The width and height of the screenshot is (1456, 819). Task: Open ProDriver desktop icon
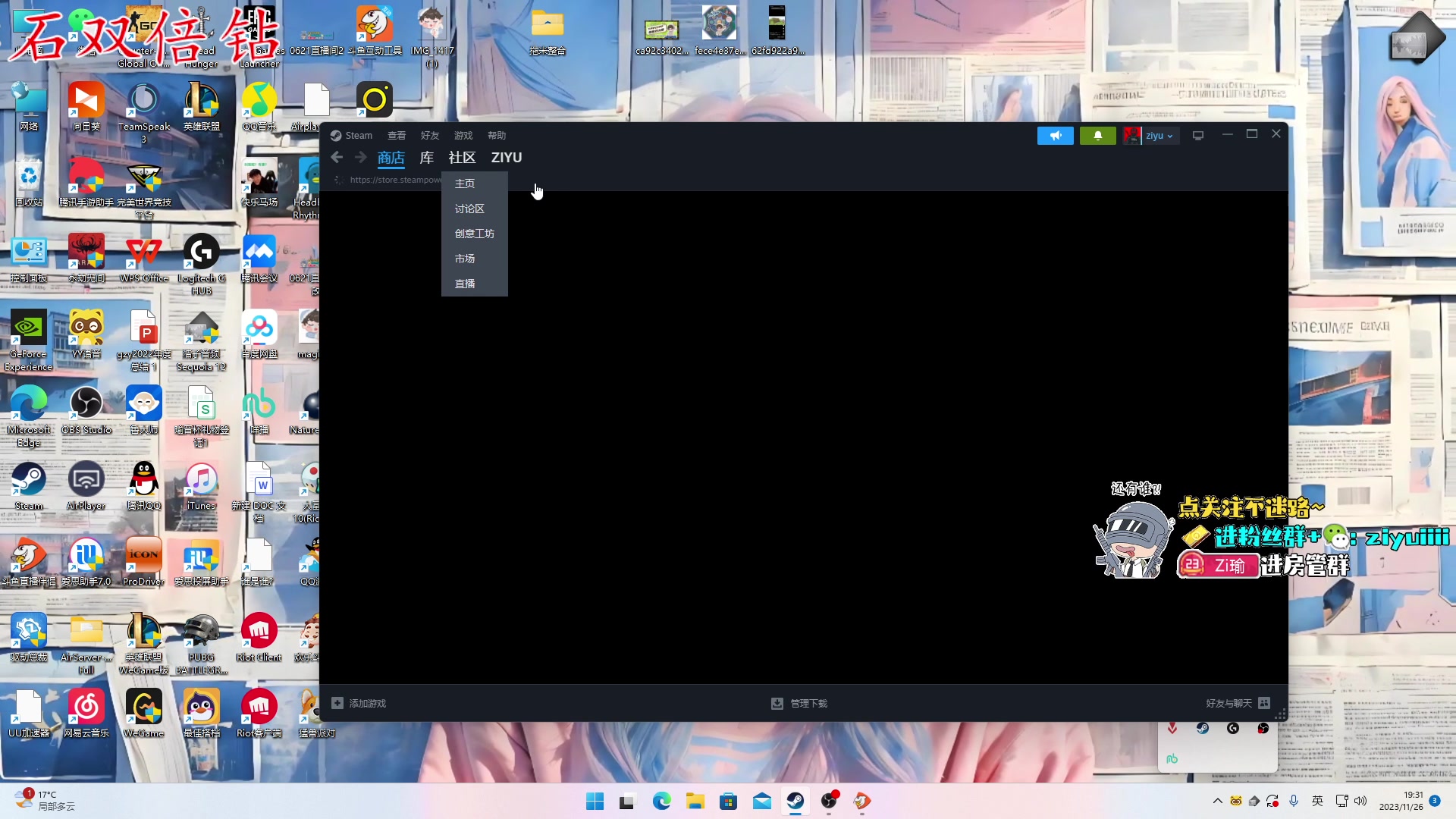[144, 562]
